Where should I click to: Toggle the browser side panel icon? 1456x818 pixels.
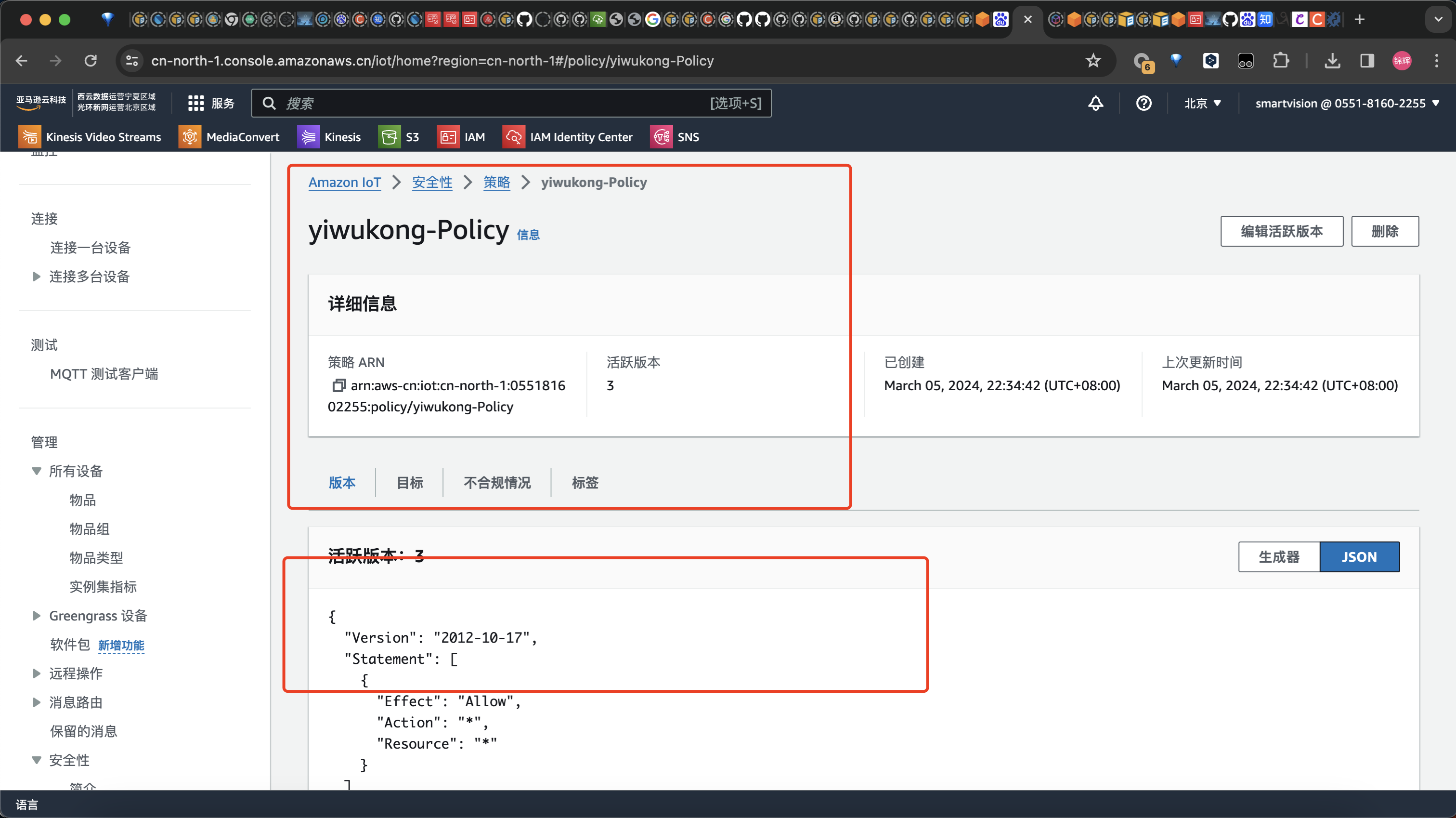click(1367, 61)
